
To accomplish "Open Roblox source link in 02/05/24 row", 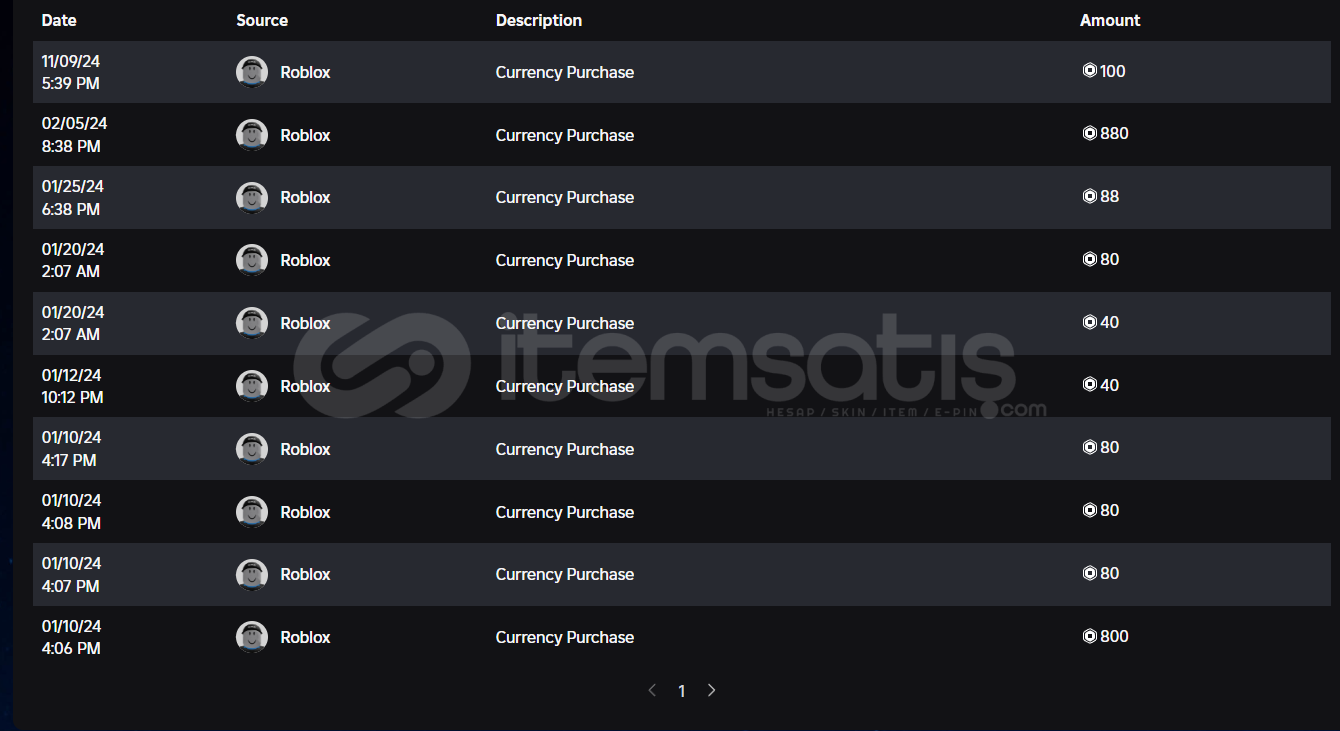I will pyautogui.click(x=305, y=135).
